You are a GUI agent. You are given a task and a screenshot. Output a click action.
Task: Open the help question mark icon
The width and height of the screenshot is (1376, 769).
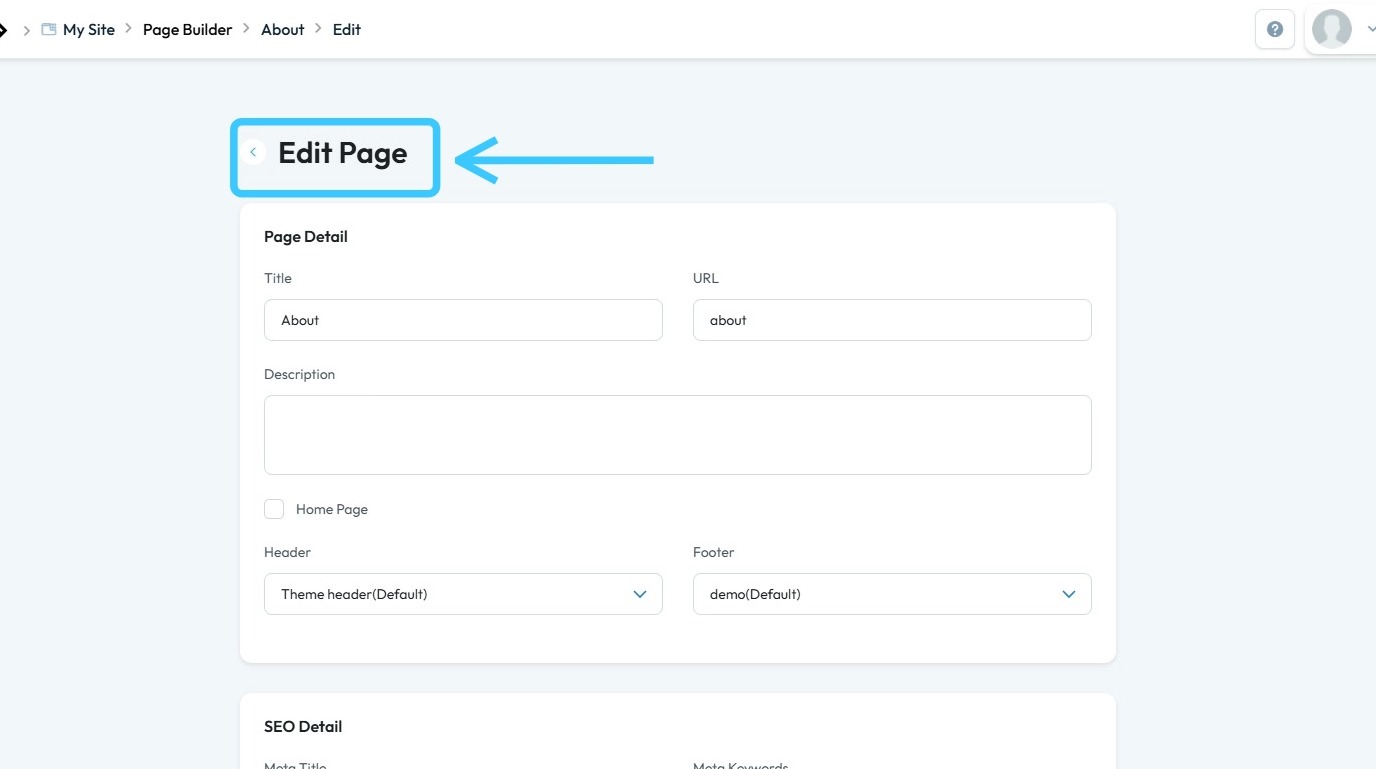(1275, 29)
